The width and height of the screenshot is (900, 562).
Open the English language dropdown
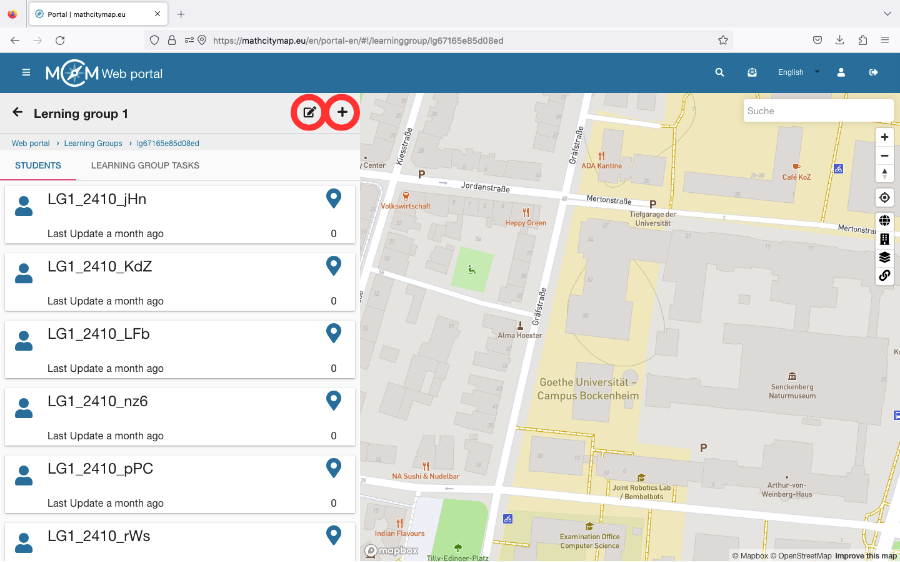click(798, 73)
